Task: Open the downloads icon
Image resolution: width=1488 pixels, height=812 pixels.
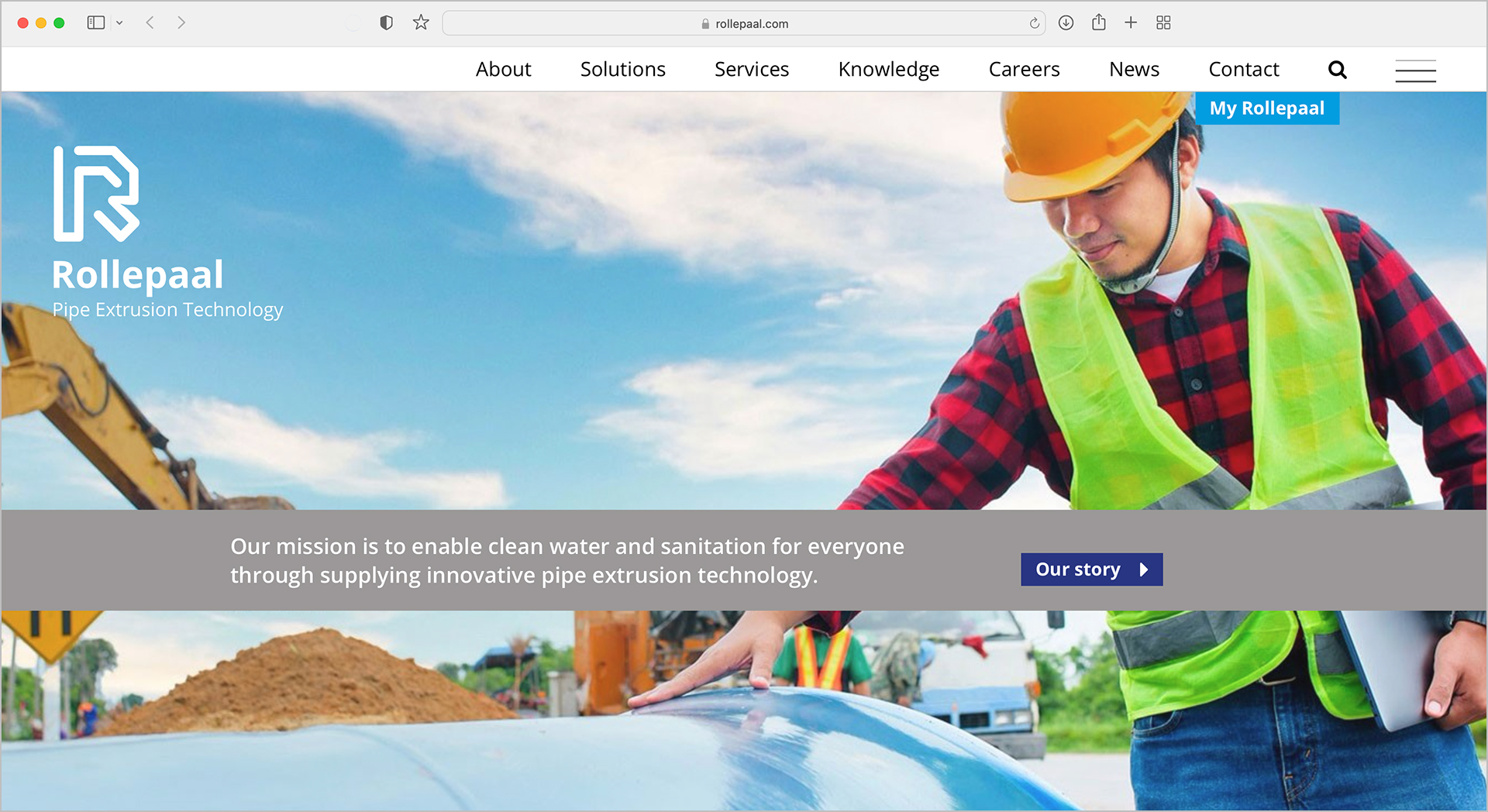Action: [x=1066, y=23]
